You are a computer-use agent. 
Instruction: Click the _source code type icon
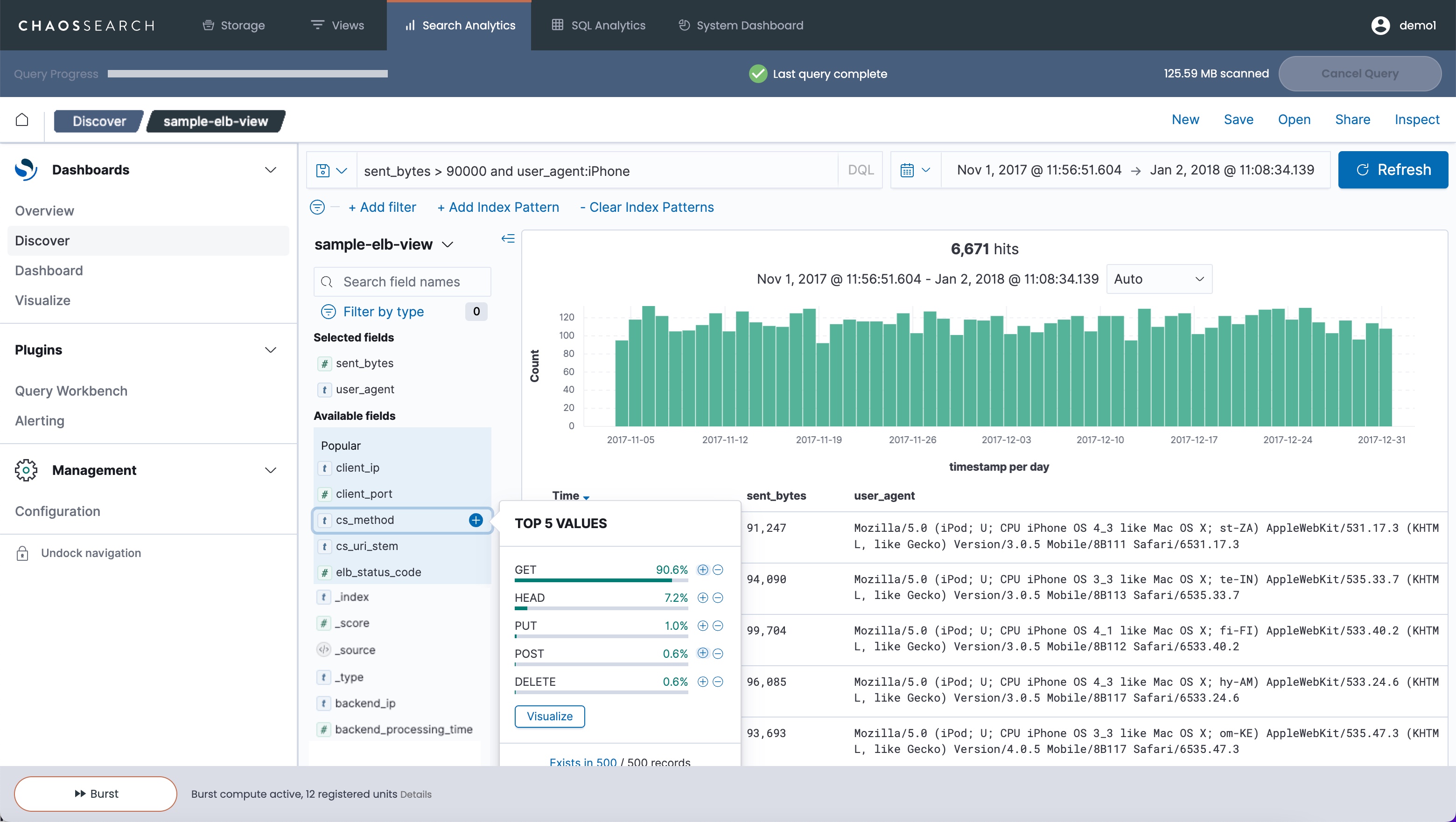coord(323,650)
